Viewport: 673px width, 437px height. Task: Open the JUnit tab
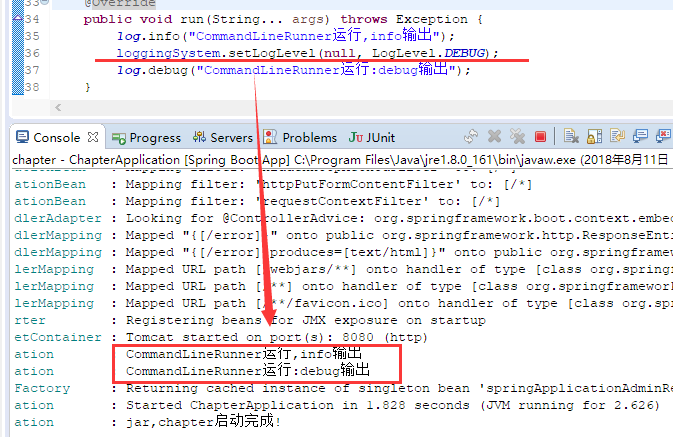(x=371, y=137)
